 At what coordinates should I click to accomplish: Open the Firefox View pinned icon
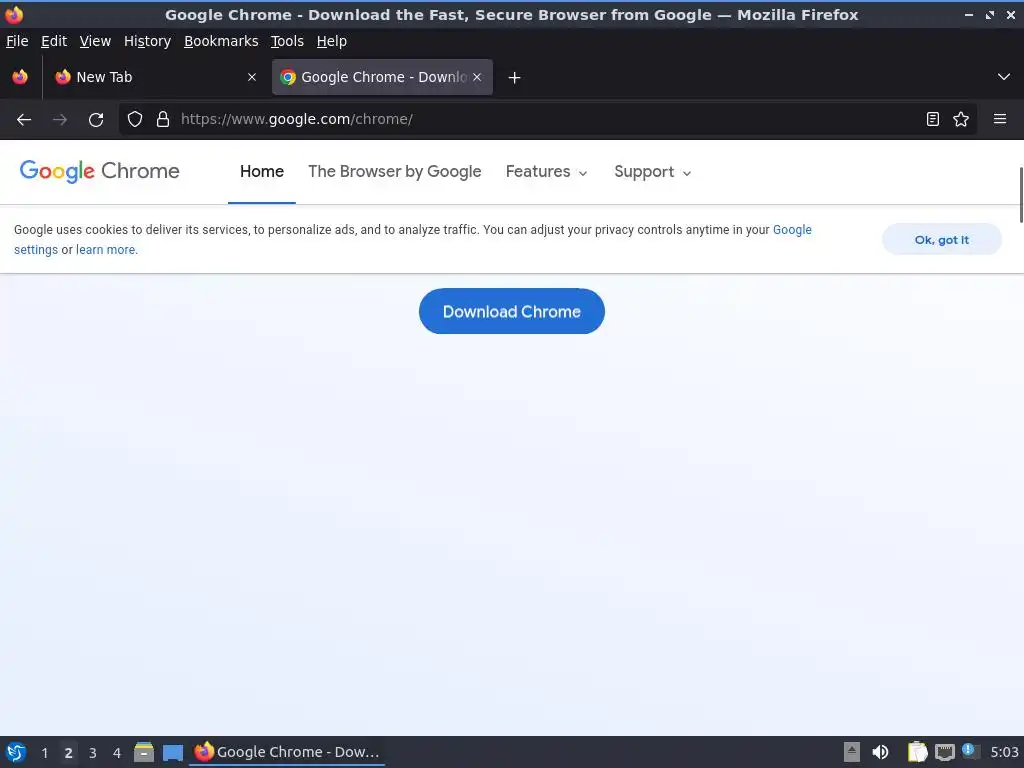pos(20,77)
